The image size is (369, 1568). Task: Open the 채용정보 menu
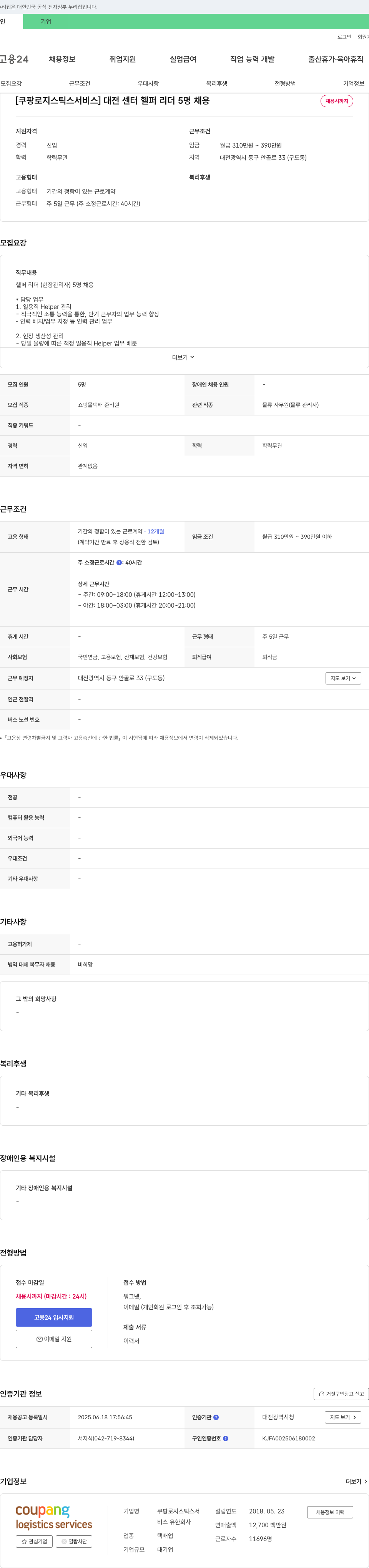click(x=62, y=59)
